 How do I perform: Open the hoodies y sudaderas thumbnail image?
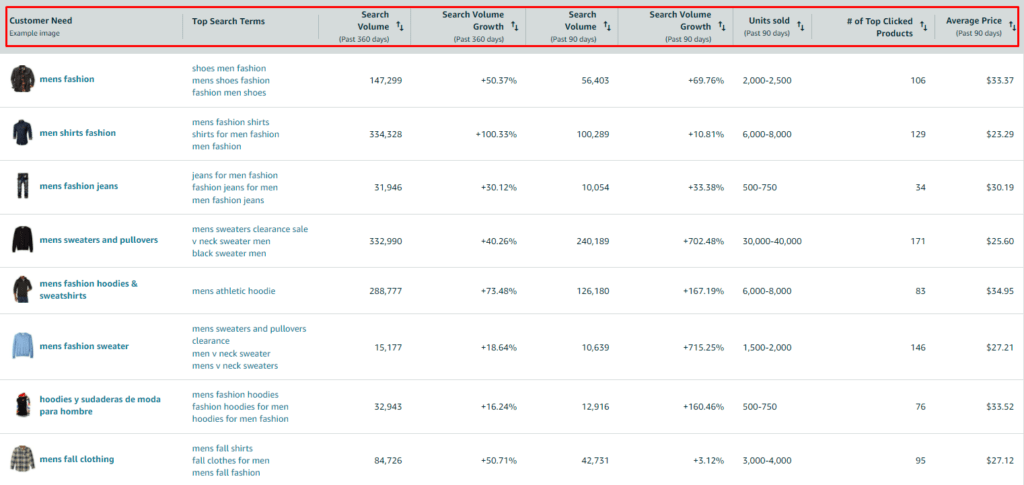click(x=21, y=405)
